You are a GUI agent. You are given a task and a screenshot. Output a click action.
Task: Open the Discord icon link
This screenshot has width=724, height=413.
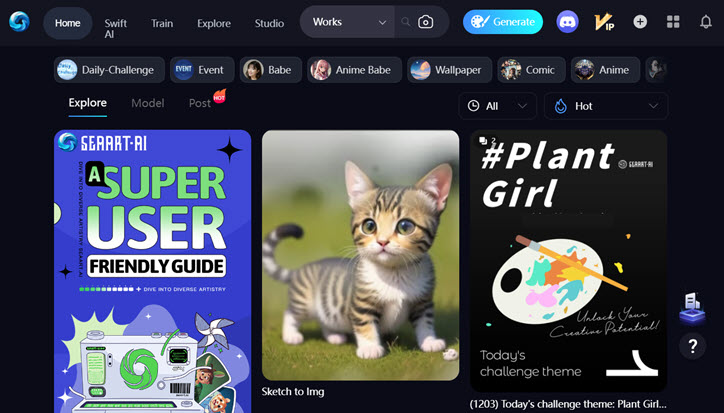[x=567, y=22]
